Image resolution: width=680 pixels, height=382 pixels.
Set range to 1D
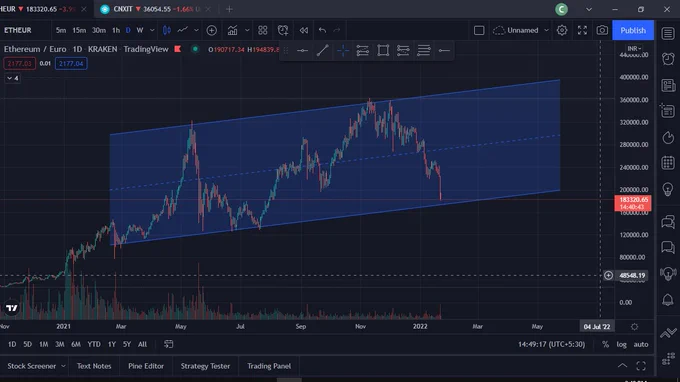tap(12, 344)
